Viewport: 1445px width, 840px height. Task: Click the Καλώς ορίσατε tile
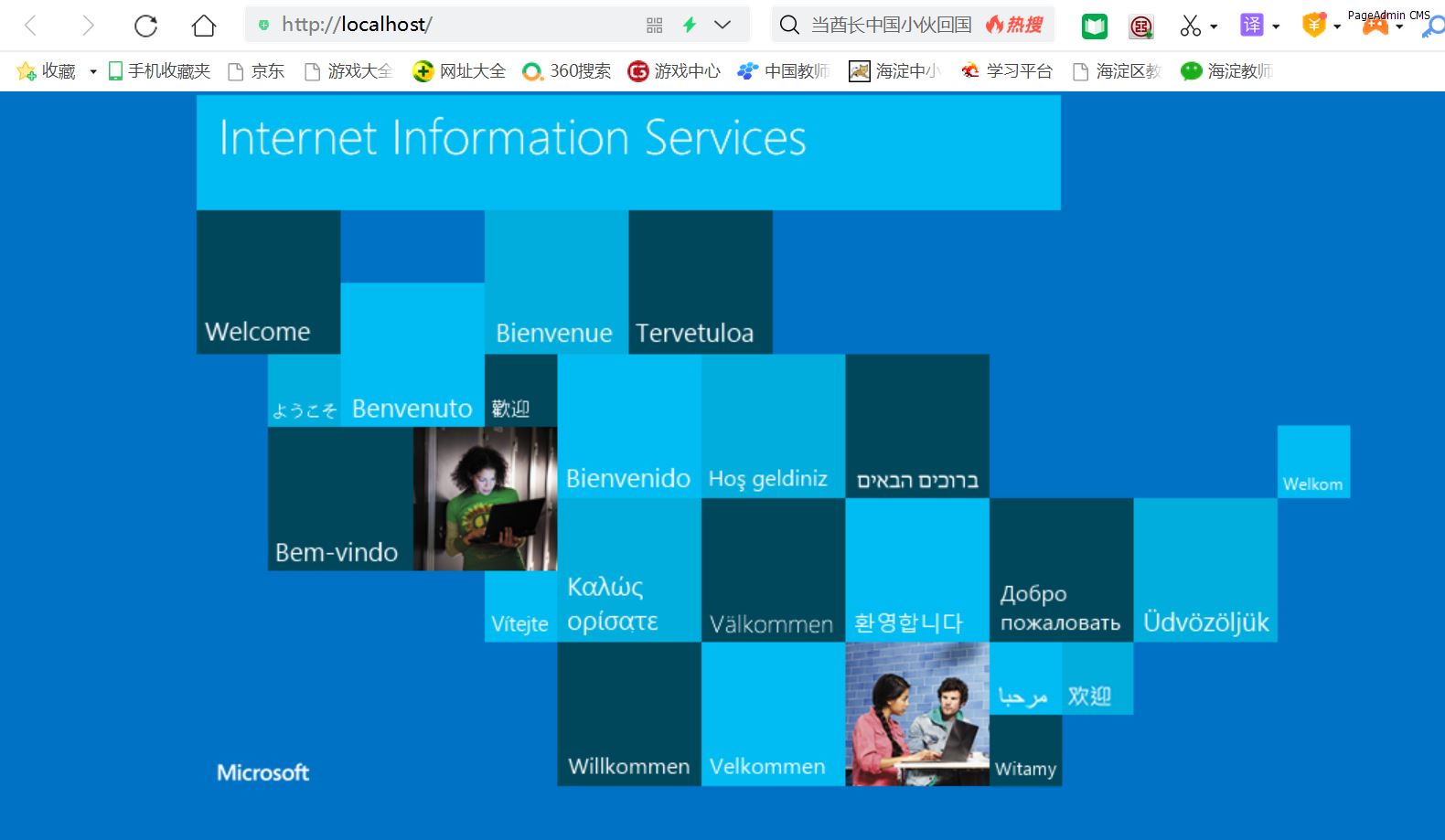click(629, 570)
